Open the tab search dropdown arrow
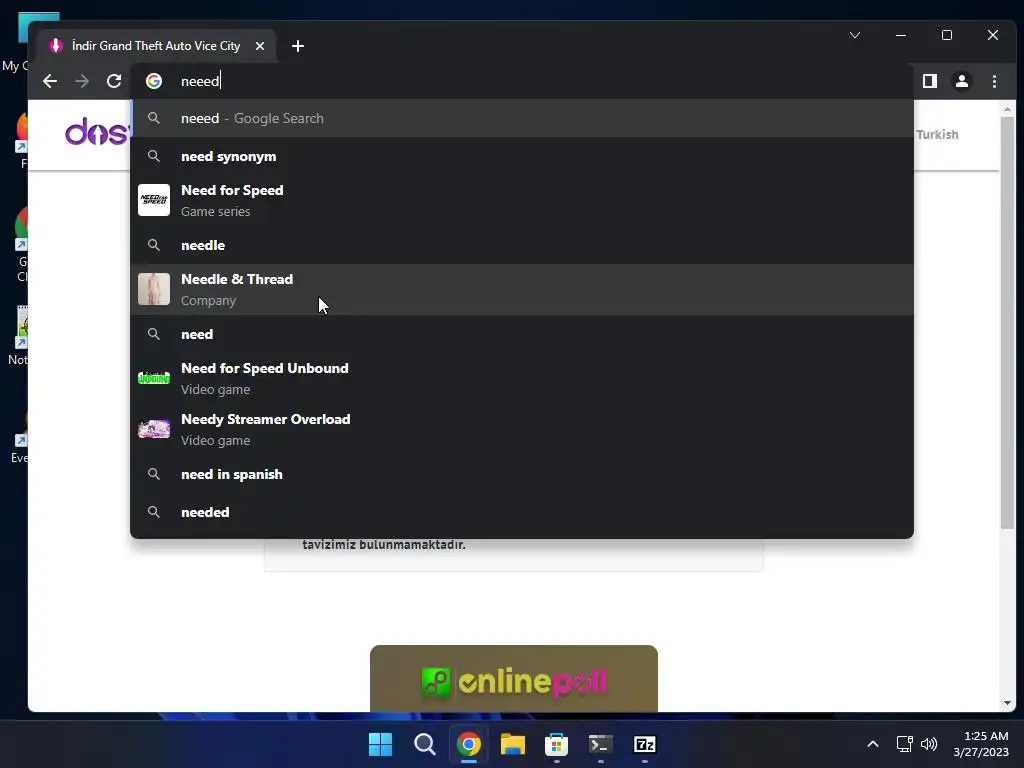1024x768 pixels. coord(855,35)
